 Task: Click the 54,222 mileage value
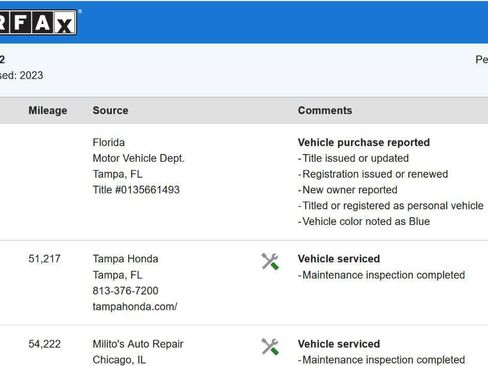(x=44, y=344)
